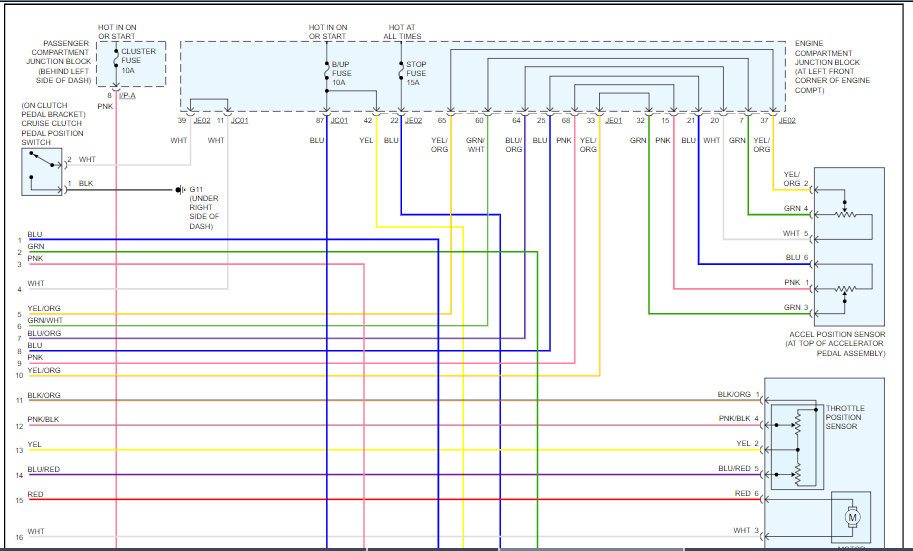This screenshot has height=551, width=913.
Task: Click the JE02 reference beside terminal 39
Action: (x=201, y=121)
